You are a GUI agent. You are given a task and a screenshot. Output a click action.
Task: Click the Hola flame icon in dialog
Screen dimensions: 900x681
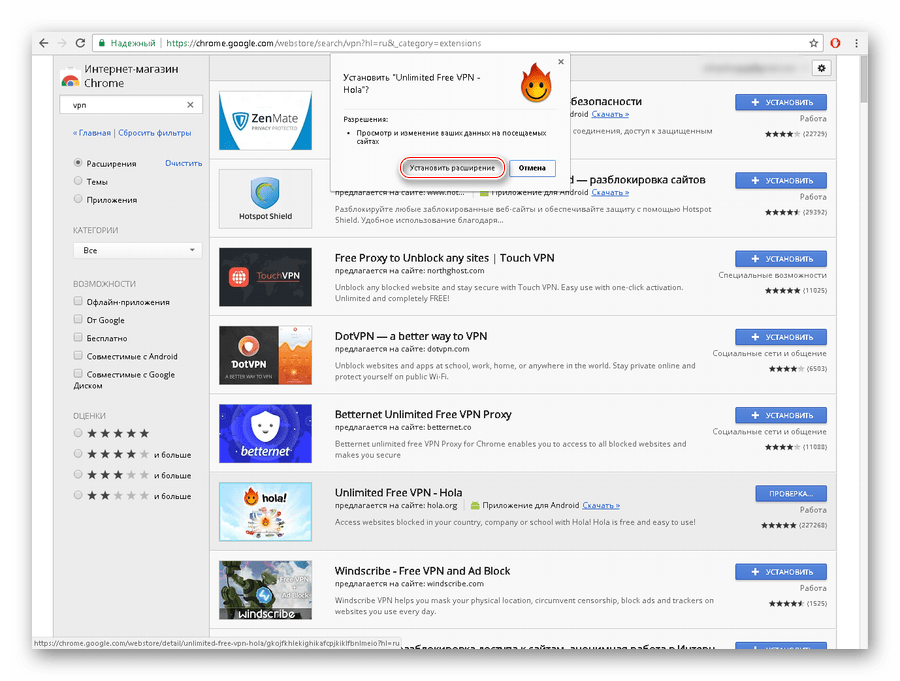click(536, 83)
